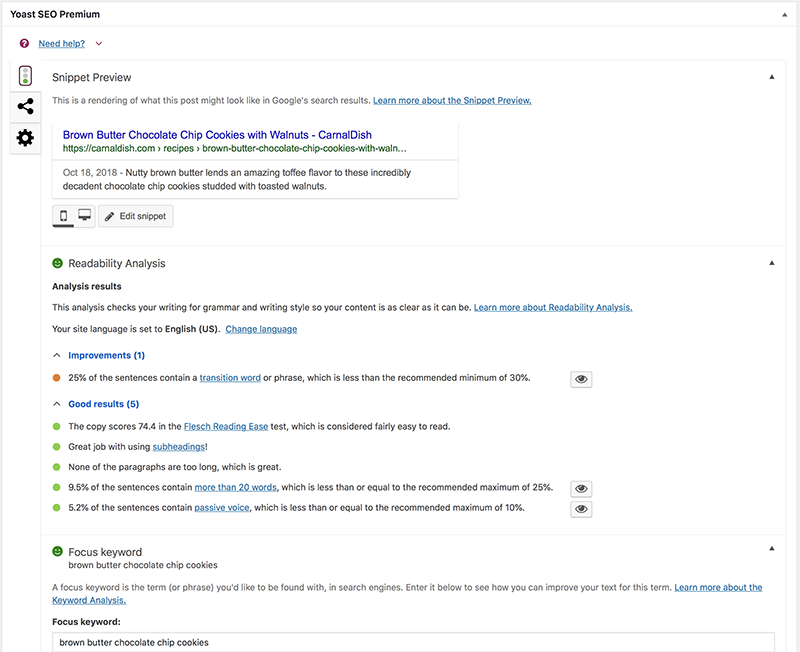The height and width of the screenshot is (652, 800).
Task: Click the Focus keyword section heading
Action: (105, 552)
